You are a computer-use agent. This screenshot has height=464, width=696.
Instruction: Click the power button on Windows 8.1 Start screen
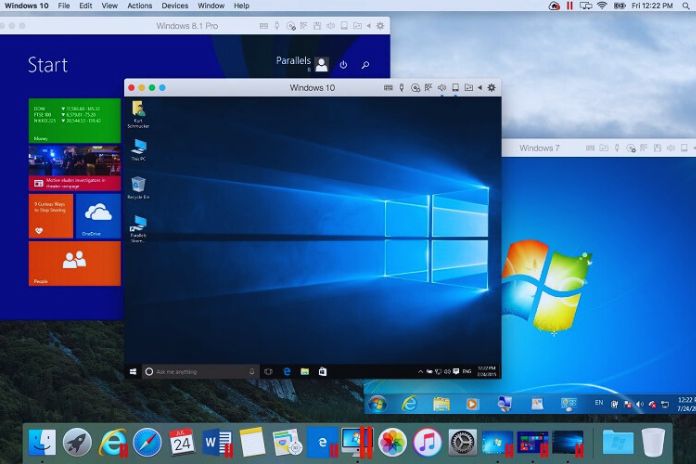tap(343, 65)
